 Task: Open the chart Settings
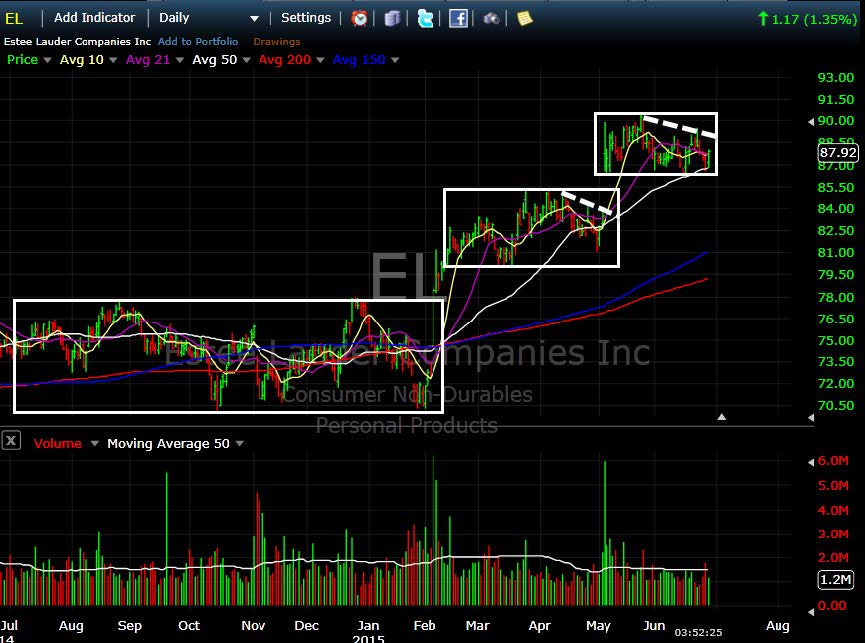(x=306, y=18)
